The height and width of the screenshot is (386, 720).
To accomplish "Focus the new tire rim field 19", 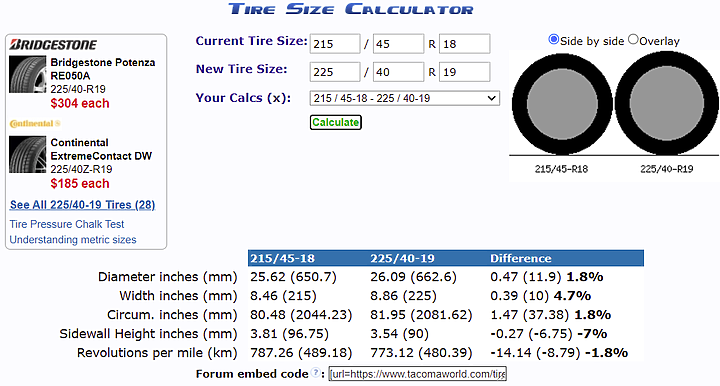I will tap(464, 72).
